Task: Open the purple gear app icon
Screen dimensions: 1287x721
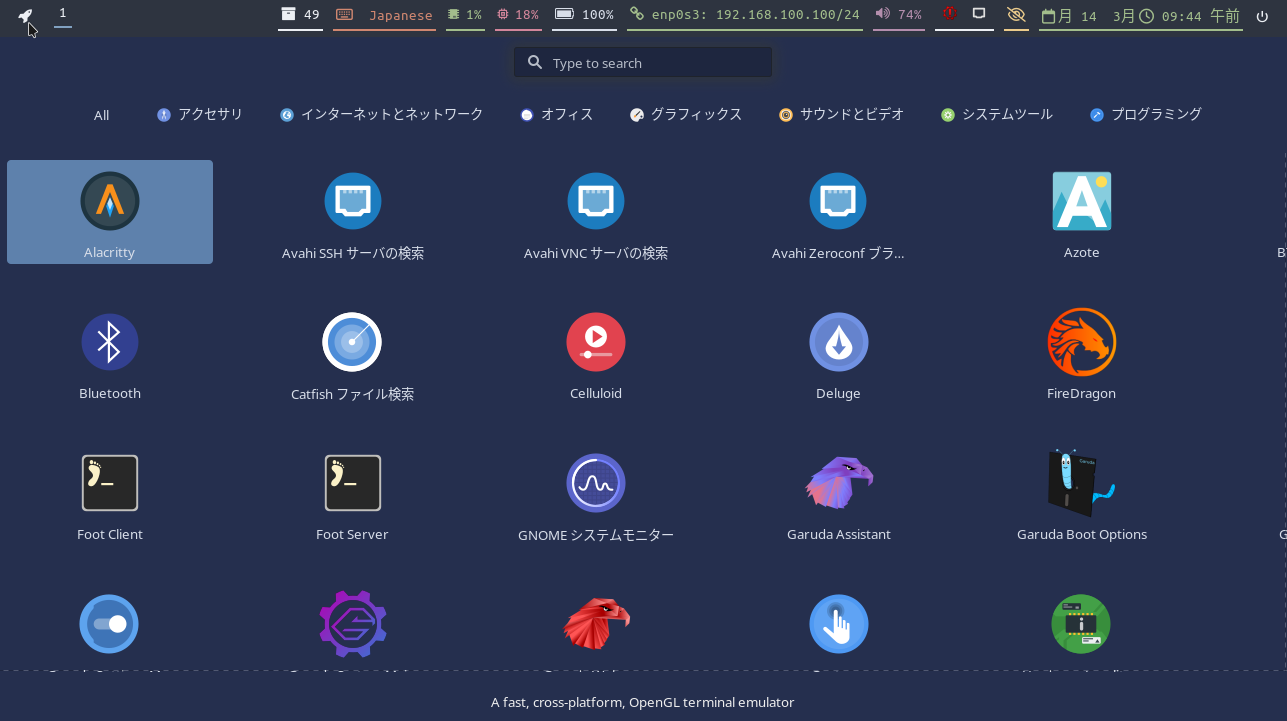Action: pos(353,624)
